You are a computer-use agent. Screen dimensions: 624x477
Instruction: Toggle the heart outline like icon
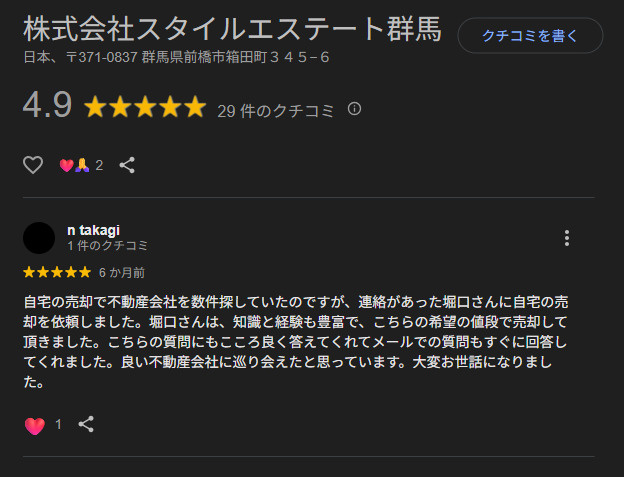pyautogui.click(x=33, y=165)
